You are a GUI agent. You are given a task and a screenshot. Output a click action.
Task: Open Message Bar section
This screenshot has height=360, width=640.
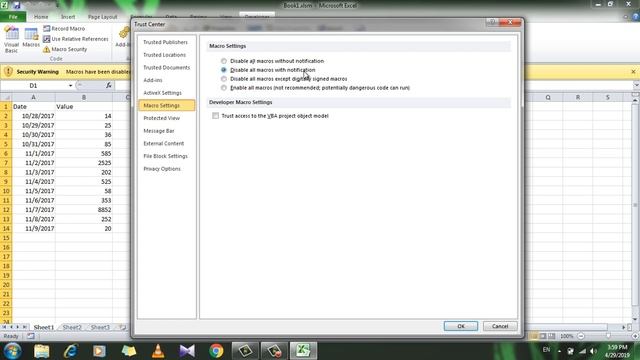[x=159, y=131]
